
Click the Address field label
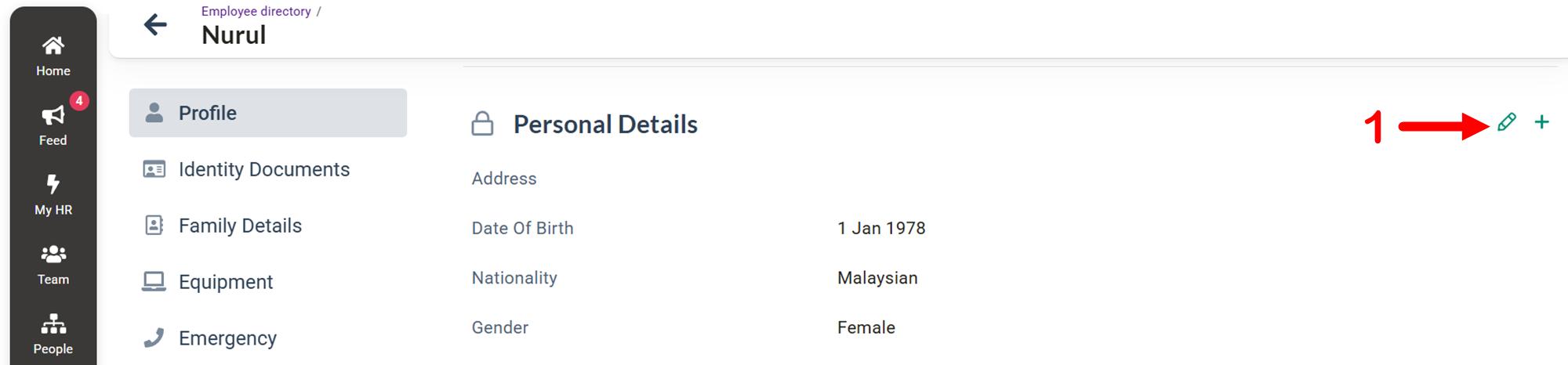(x=504, y=179)
